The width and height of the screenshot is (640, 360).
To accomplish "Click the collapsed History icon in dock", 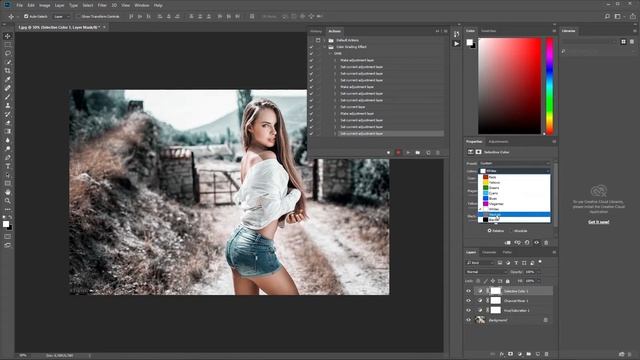I will coord(456,34).
